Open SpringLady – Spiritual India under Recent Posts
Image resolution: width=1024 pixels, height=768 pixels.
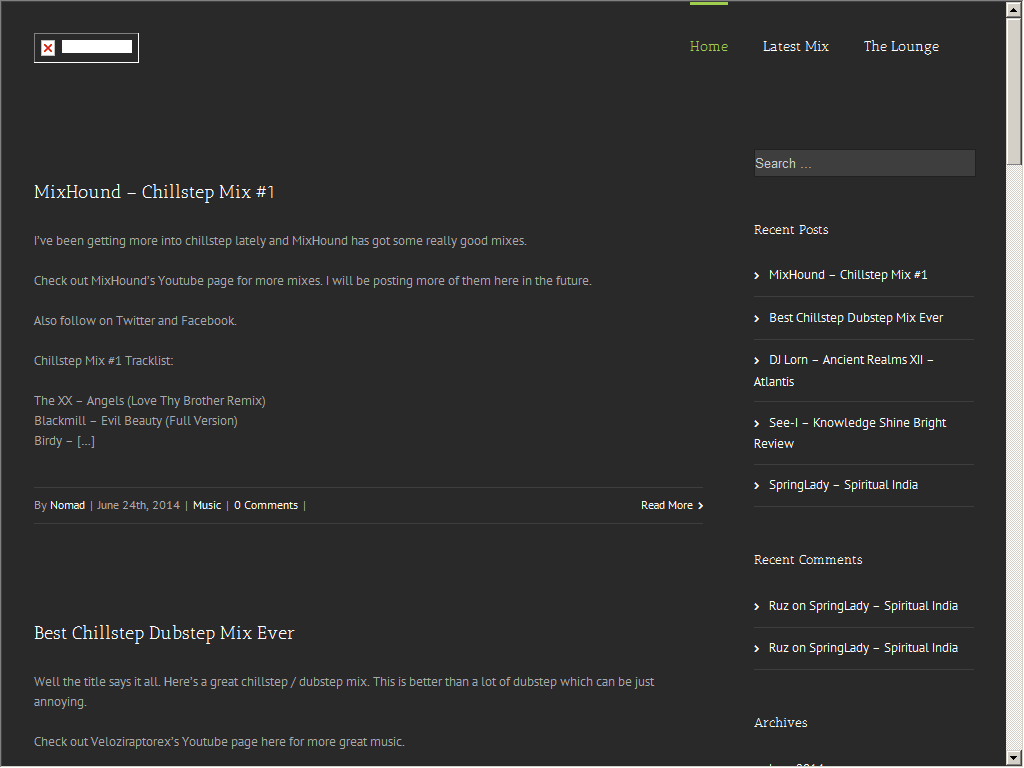pos(843,485)
